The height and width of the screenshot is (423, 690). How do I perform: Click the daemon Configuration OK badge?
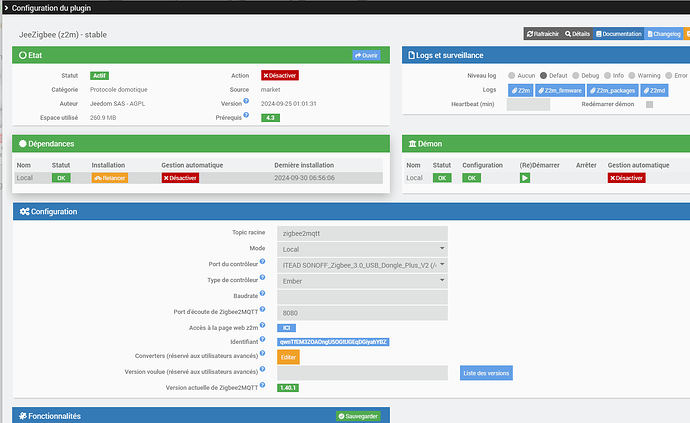click(x=471, y=178)
